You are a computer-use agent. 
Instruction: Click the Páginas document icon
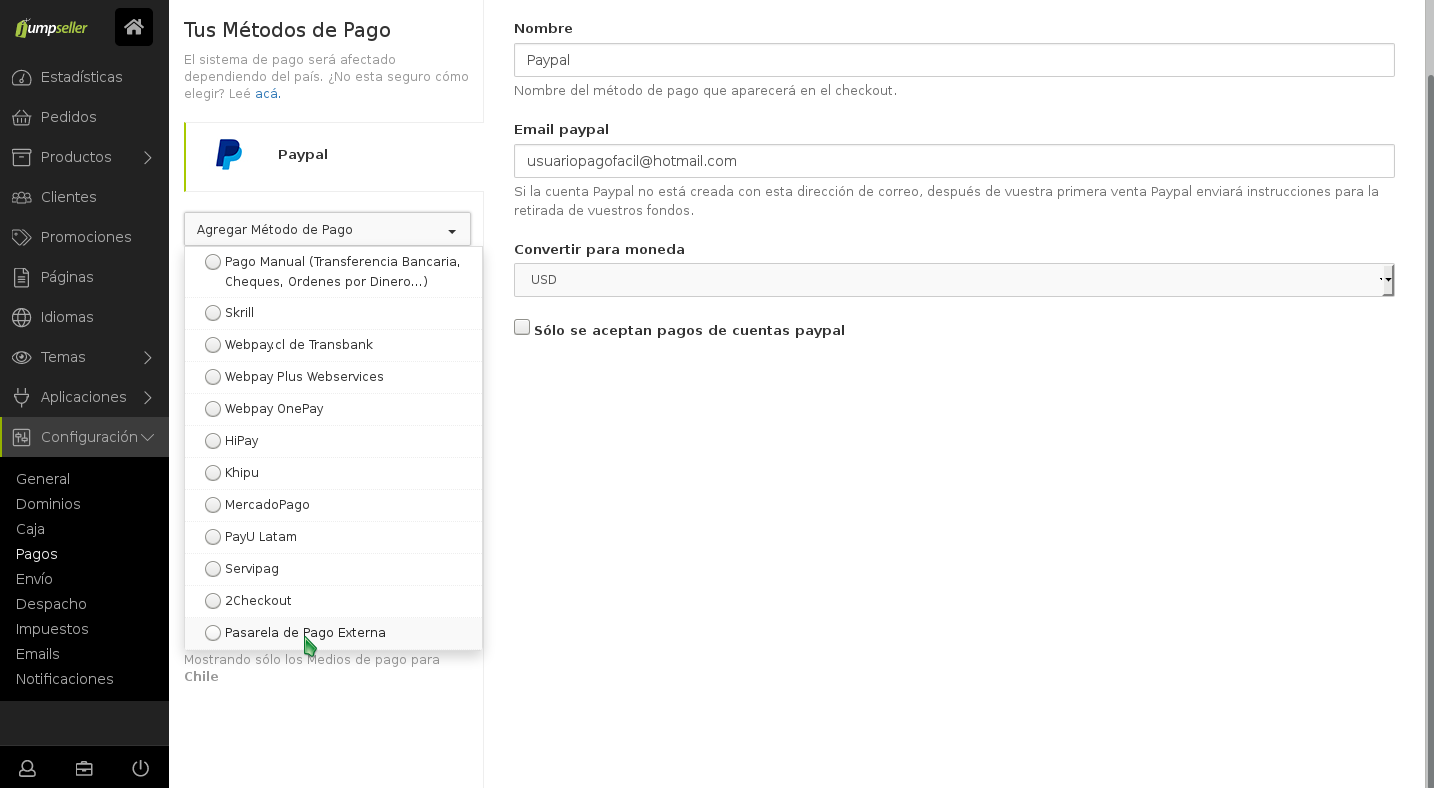point(21,277)
